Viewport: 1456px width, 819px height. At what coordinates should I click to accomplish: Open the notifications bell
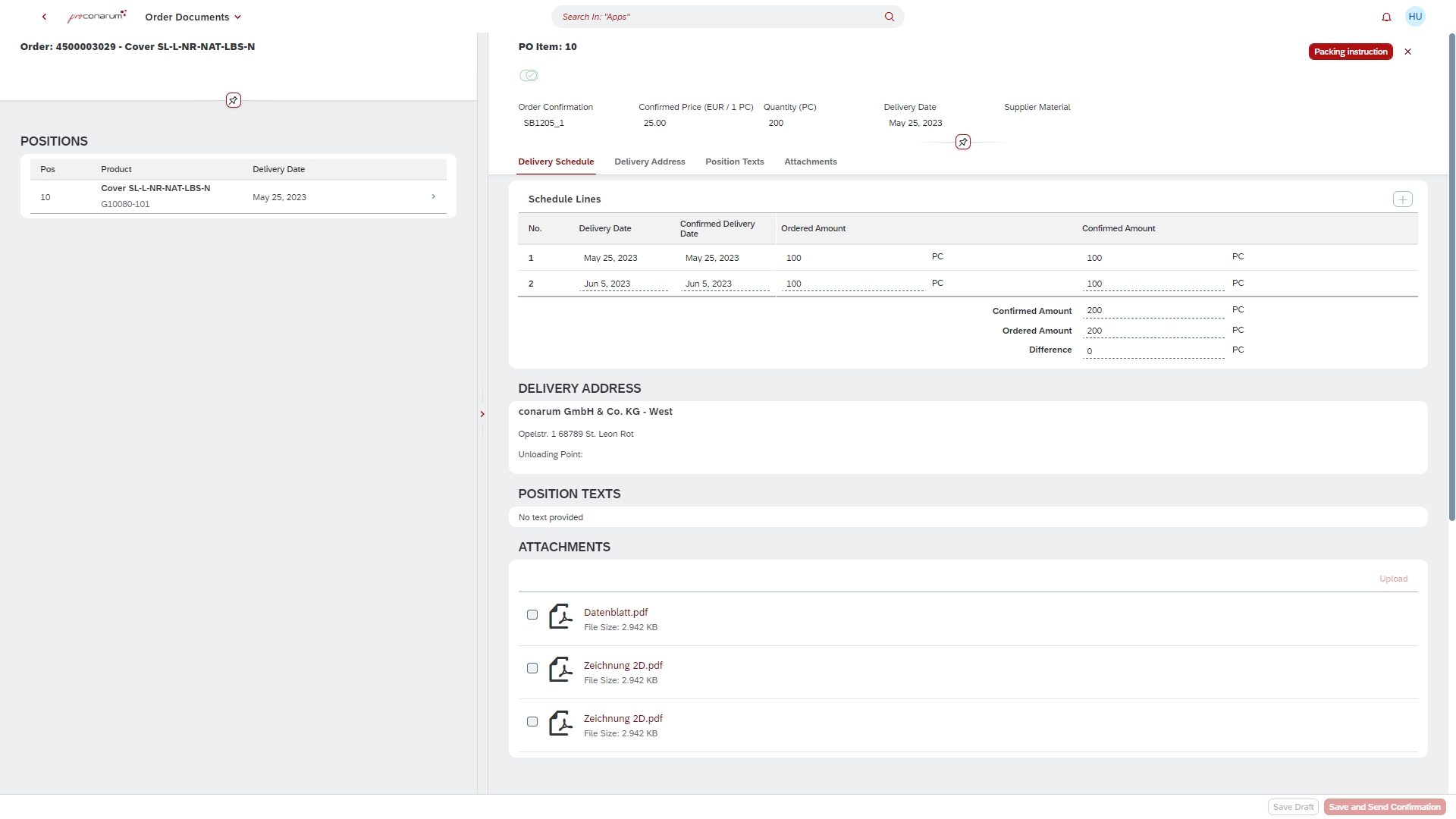[1386, 17]
